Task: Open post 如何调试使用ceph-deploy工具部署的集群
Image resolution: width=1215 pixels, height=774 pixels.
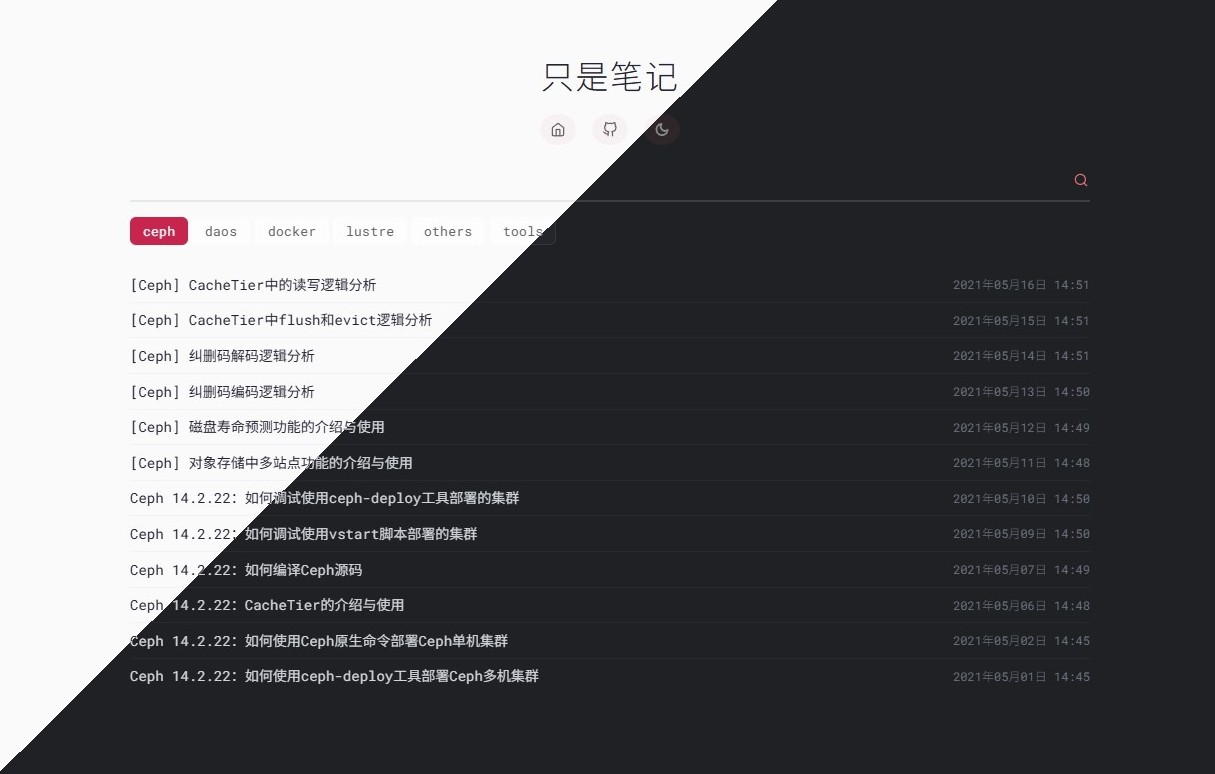Action: 324,498
